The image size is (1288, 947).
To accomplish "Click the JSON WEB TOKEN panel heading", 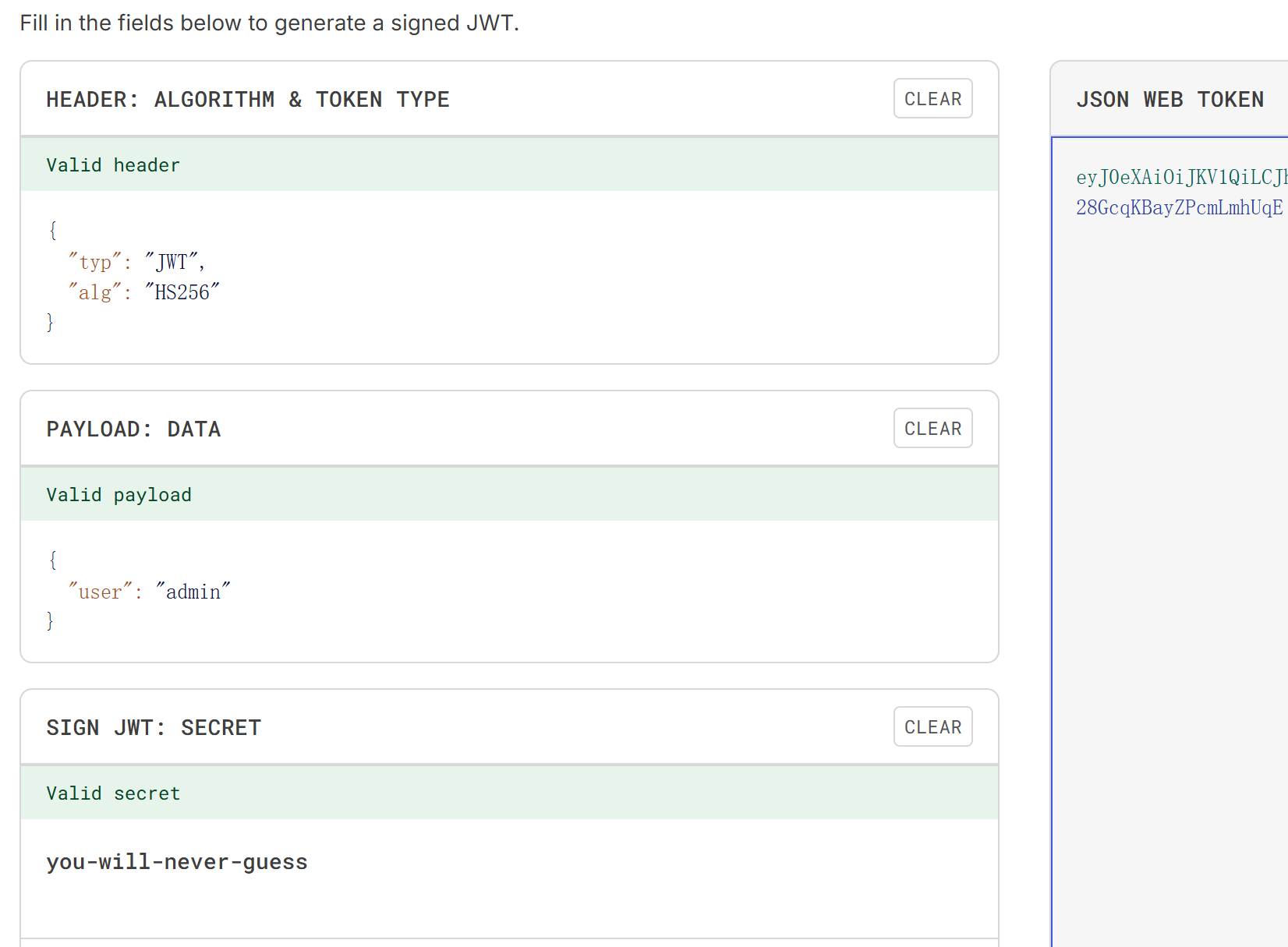I will (1169, 100).
